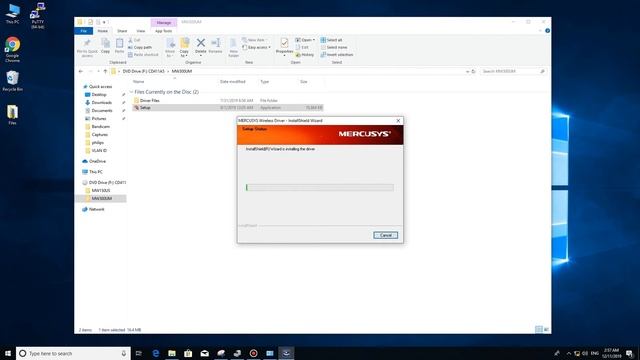The image size is (640, 360).
Task: Refresh the current folder view
Action: pos(473,71)
